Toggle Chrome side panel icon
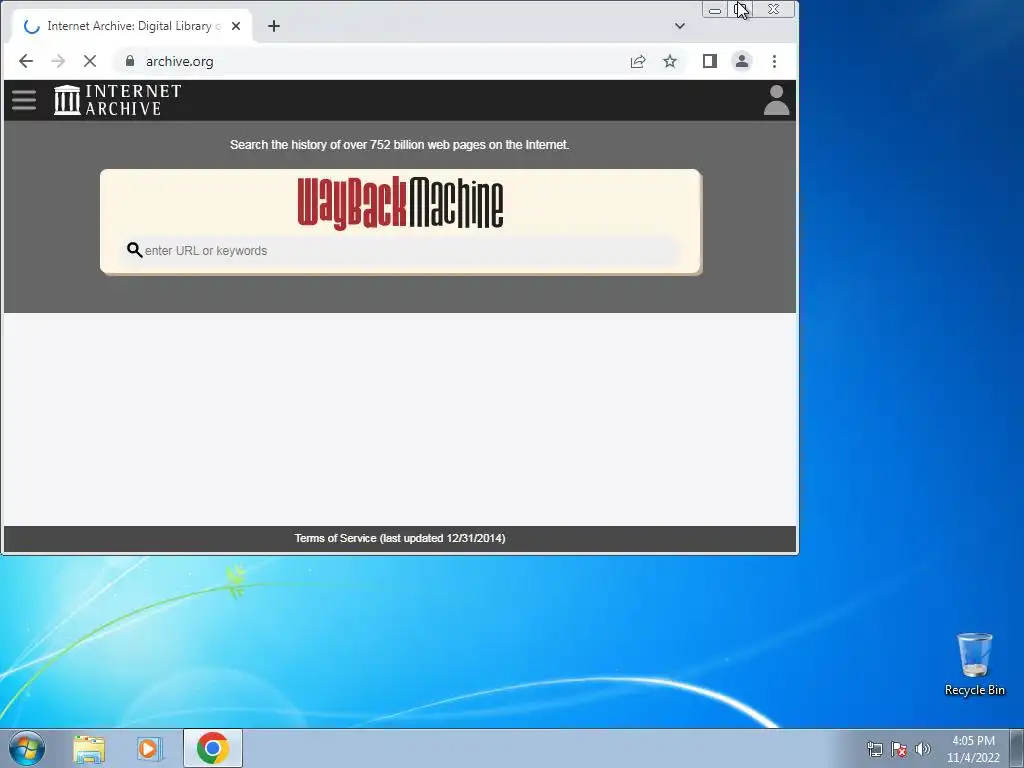Image resolution: width=1024 pixels, height=768 pixels. tap(710, 61)
